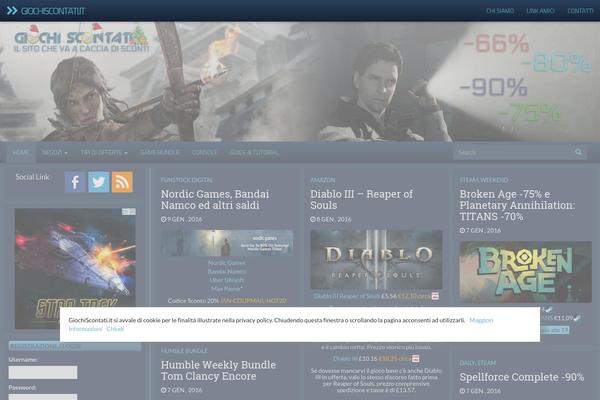
Task: Open Humble Weekly Bundle Tom Clancy Encore article
Action: (x=218, y=371)
